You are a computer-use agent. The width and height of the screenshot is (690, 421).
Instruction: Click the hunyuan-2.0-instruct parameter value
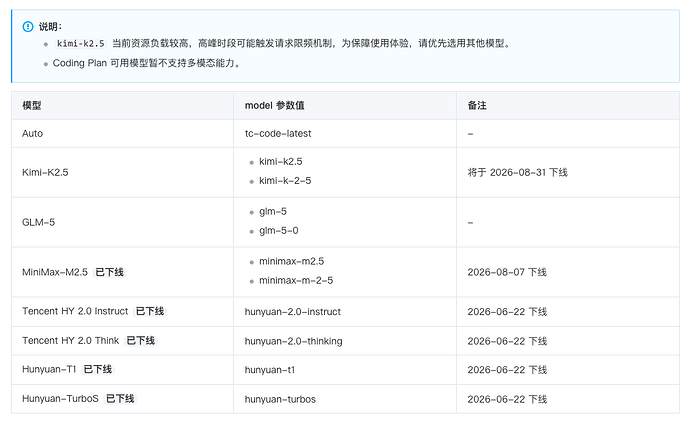pyautogui.click(x=293, y=312)
